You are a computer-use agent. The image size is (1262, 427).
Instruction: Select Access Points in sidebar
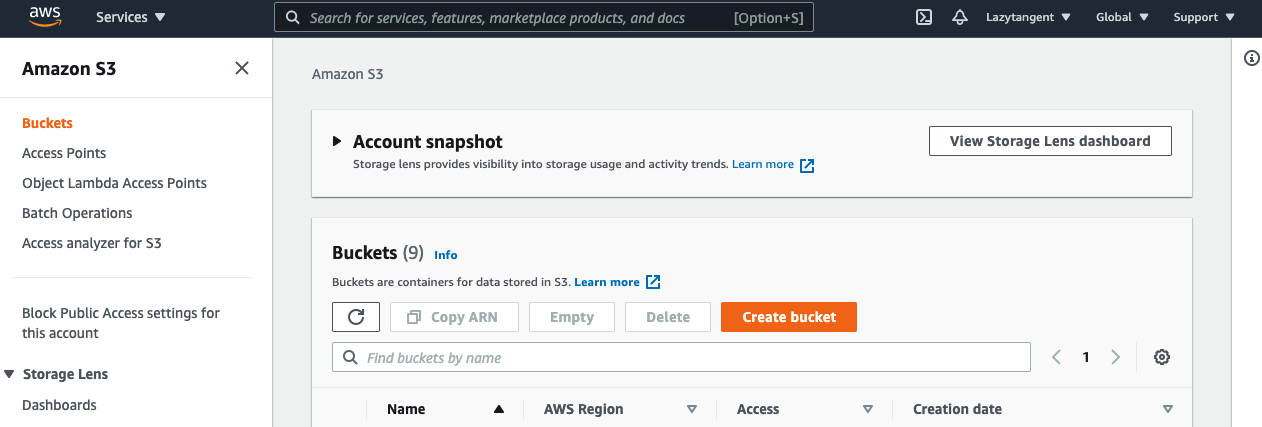(64, 153)
